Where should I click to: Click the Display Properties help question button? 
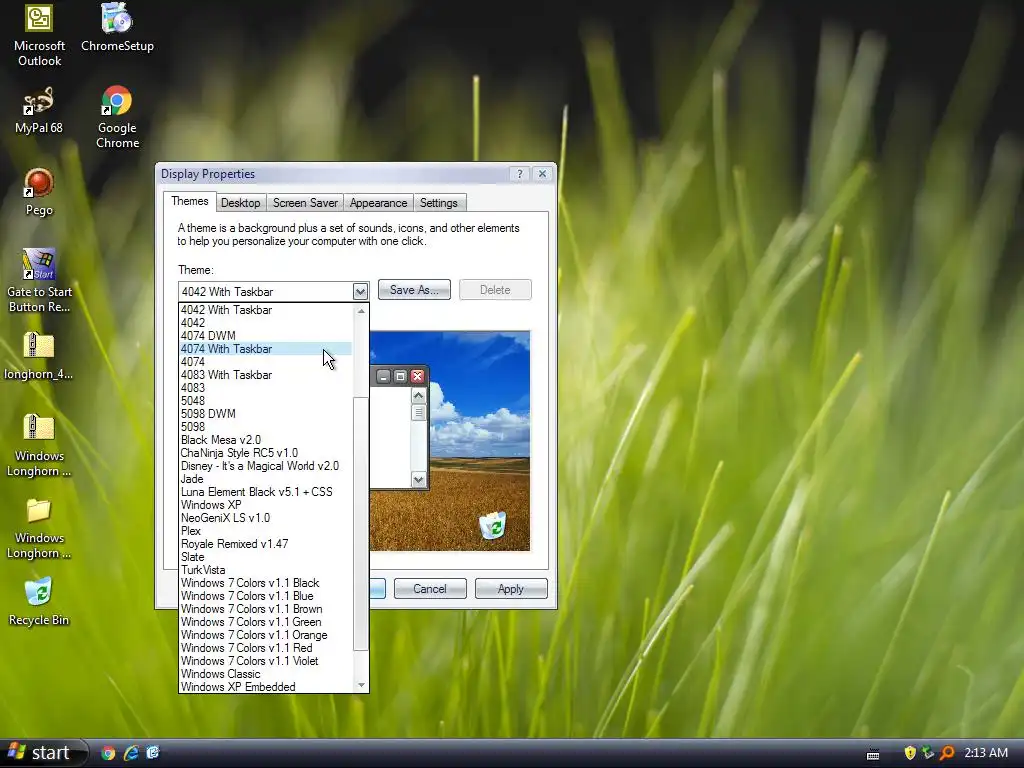tap(520, 174)
